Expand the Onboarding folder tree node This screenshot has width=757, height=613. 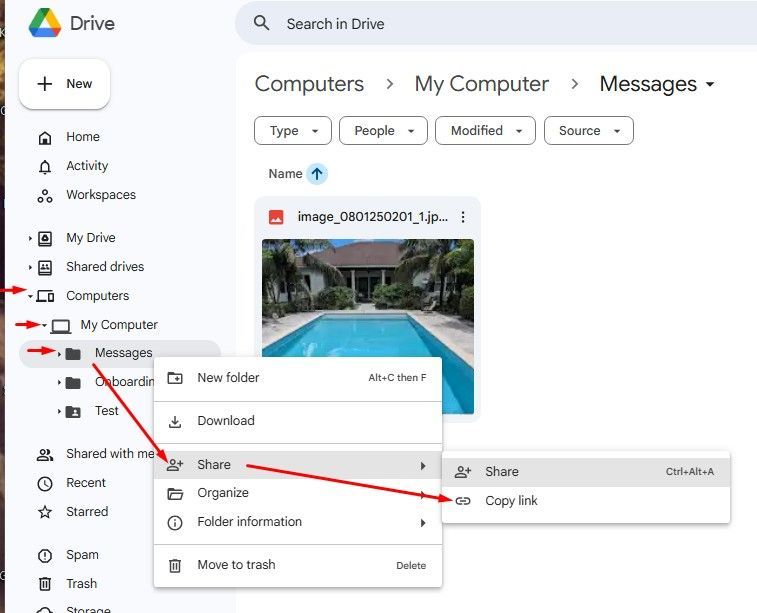coord(59,383)
